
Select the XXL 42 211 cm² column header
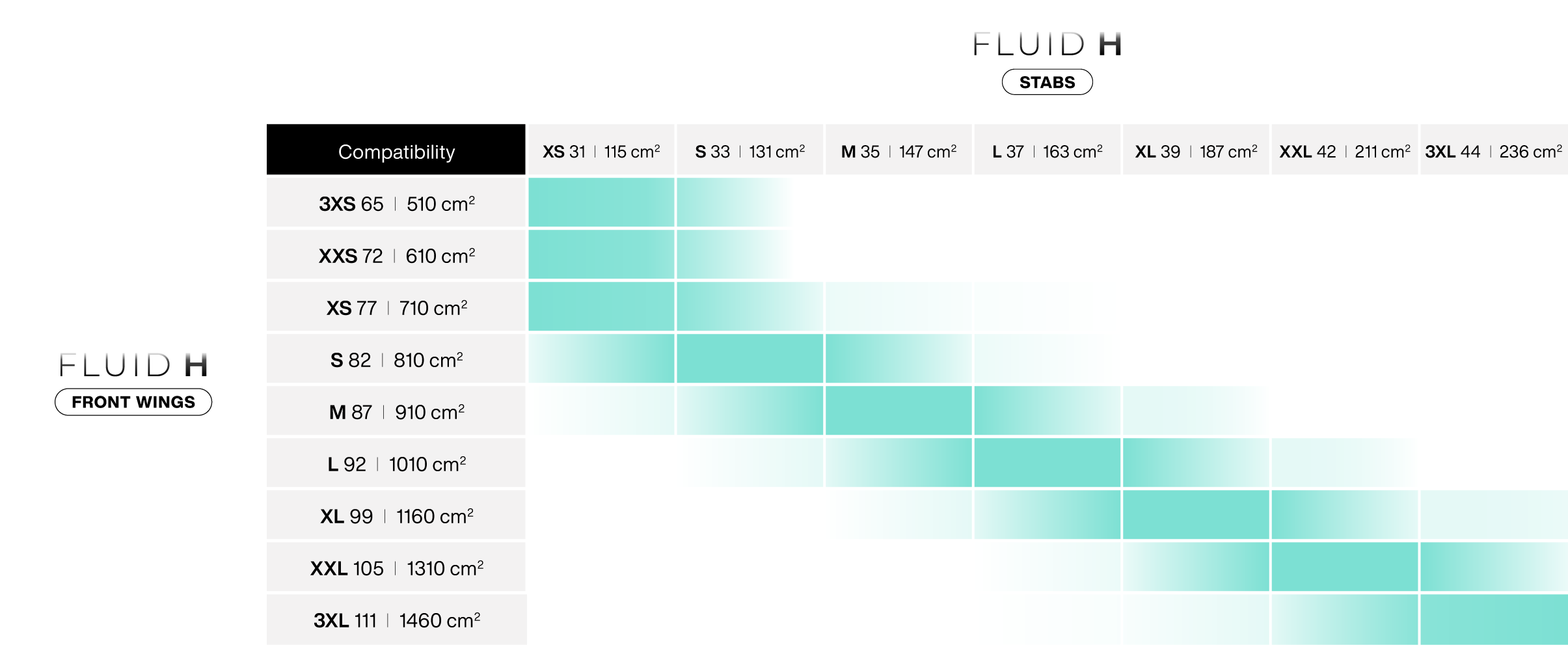(x=1344, y=150)
